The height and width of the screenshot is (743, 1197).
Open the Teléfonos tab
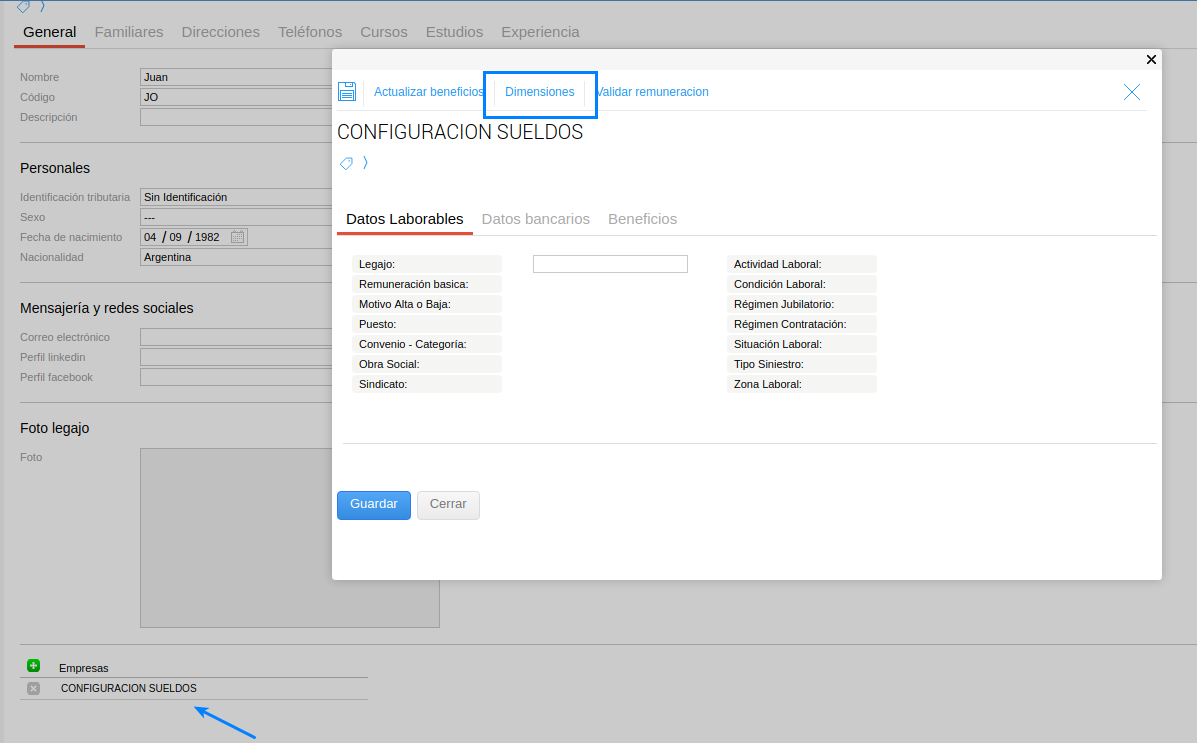[310, 32]
